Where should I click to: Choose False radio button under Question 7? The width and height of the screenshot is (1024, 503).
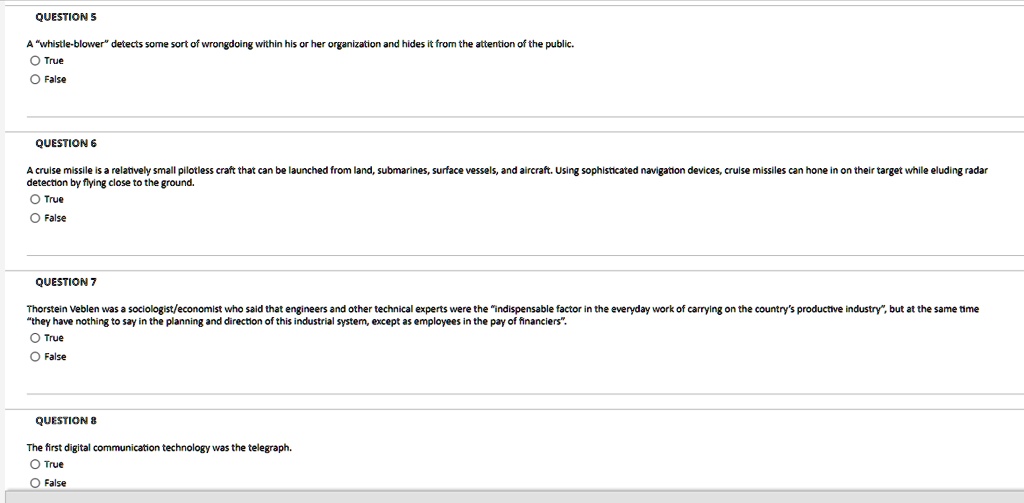click(35, 357)
